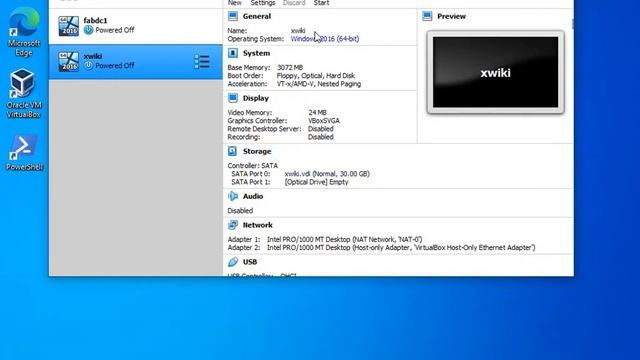Click the [Optical Drive] Empty entry
This screenshot has height=360, width=640.
tap(316, 182)
